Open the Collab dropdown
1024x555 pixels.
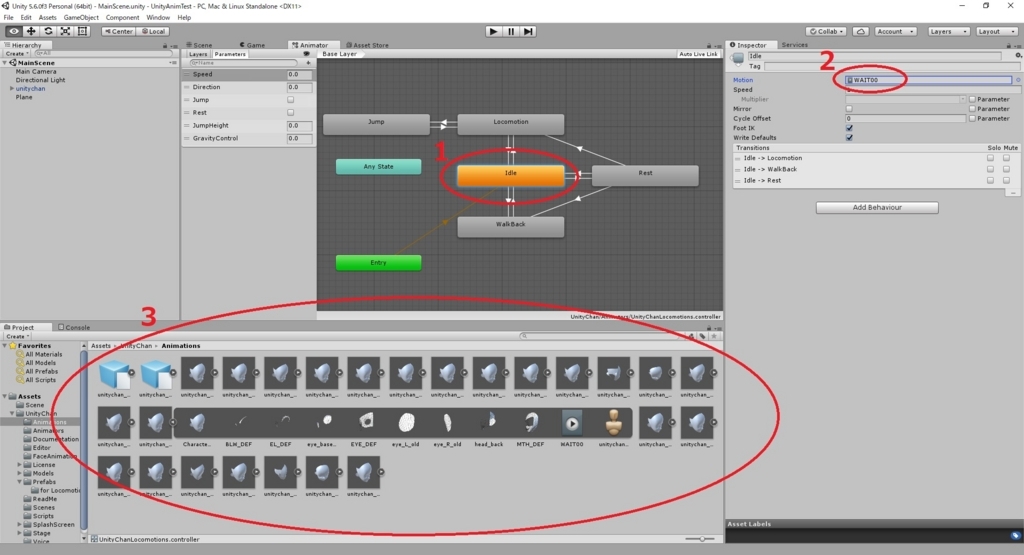pyautogui.click(x=826, y=31)
